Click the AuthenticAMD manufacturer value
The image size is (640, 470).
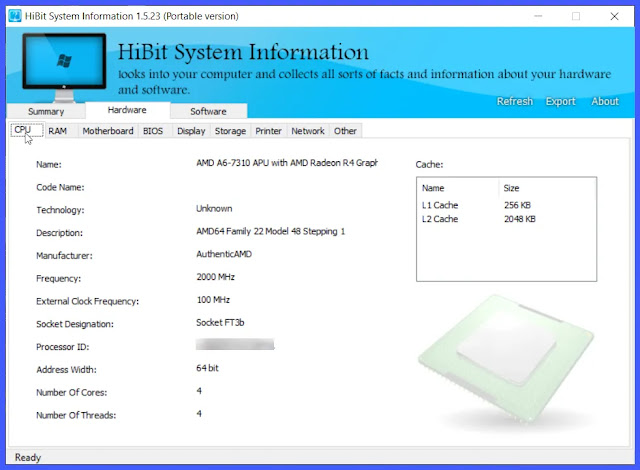[224, 254]
